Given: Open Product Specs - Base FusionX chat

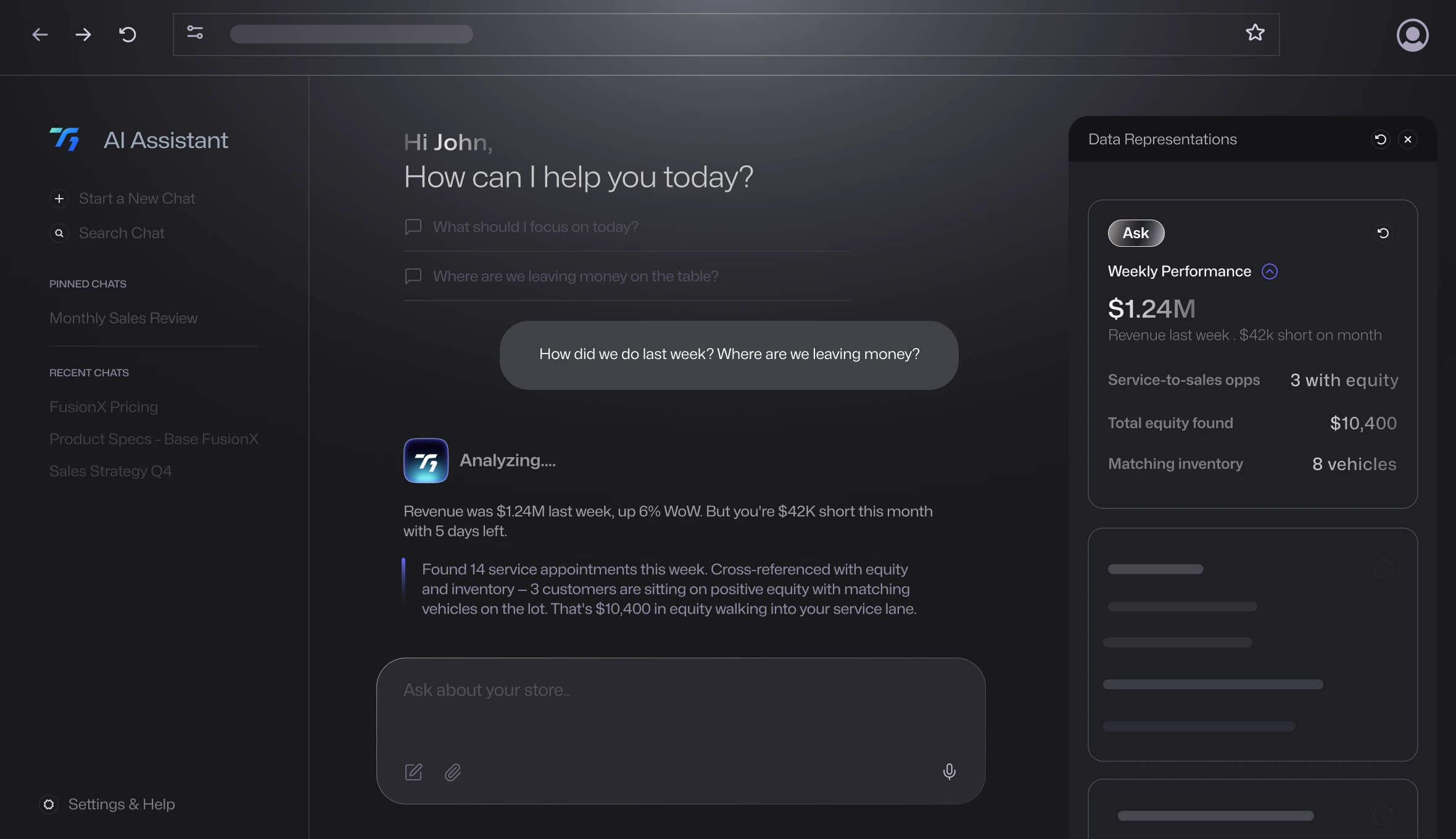Looking at the screenshot, I should click(x=154, y=439).
